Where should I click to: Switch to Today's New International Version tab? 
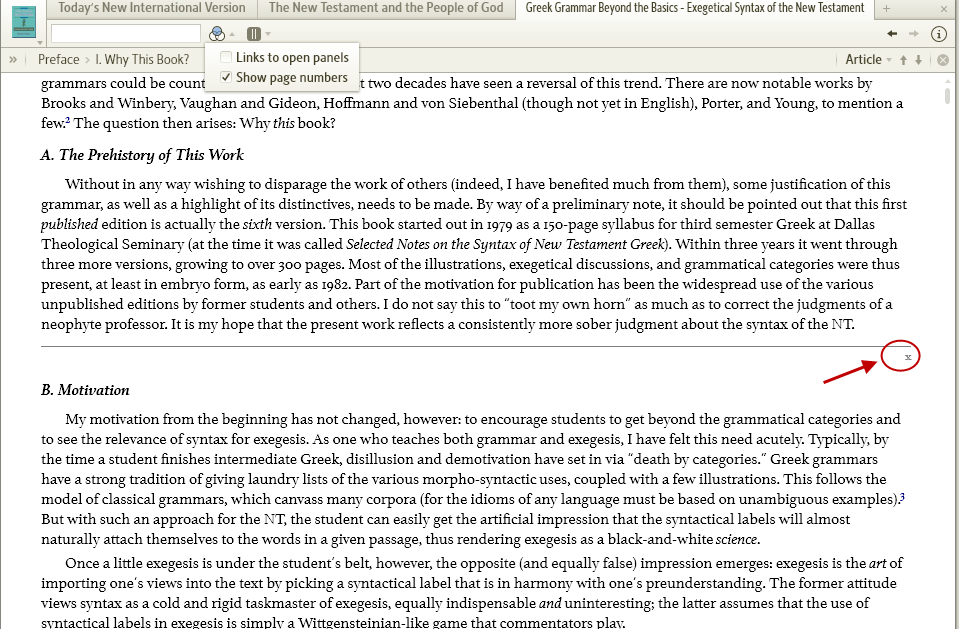[x=152, y=8]
